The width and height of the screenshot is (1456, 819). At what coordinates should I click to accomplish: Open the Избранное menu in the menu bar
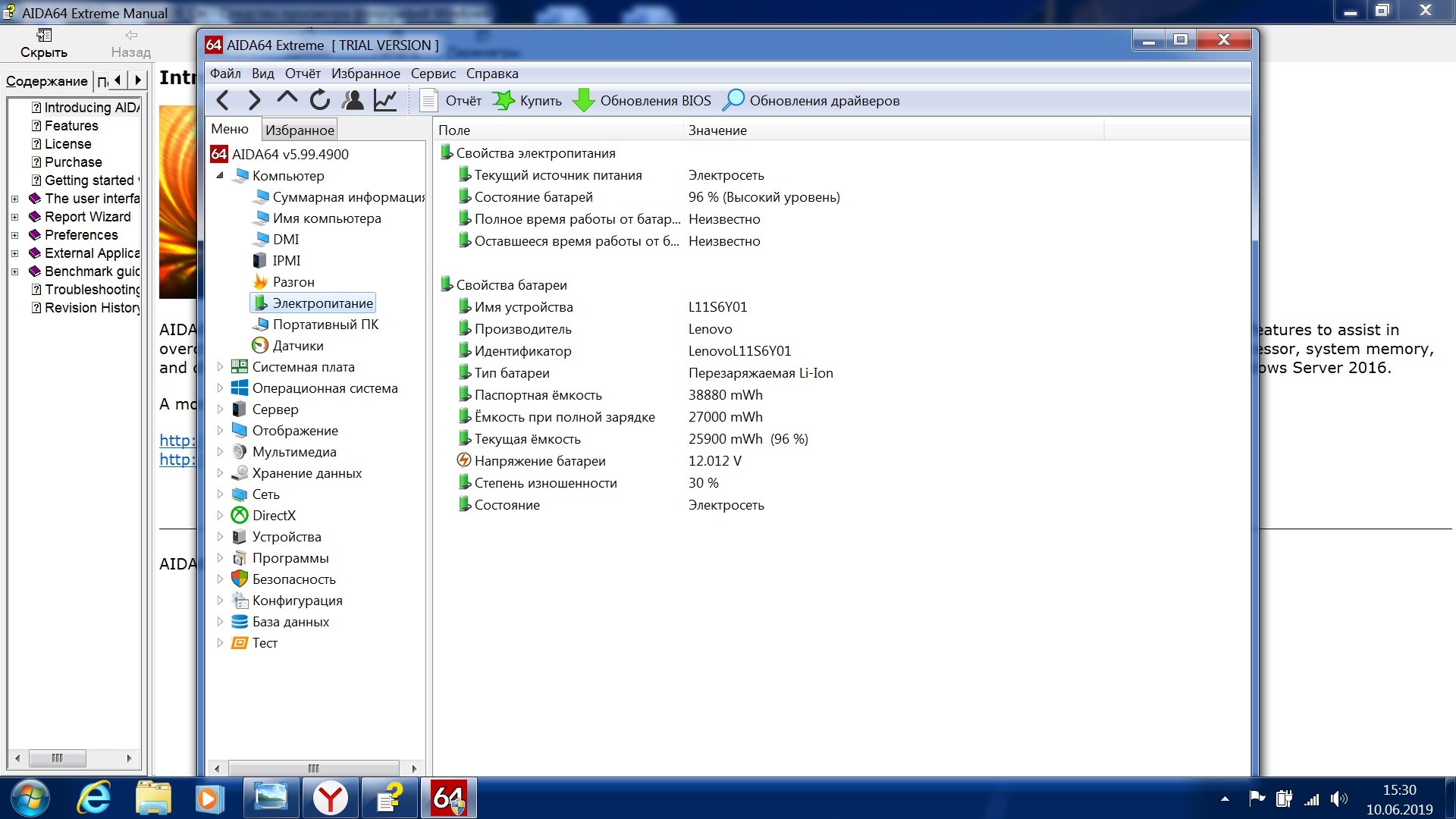coord(366,74)
